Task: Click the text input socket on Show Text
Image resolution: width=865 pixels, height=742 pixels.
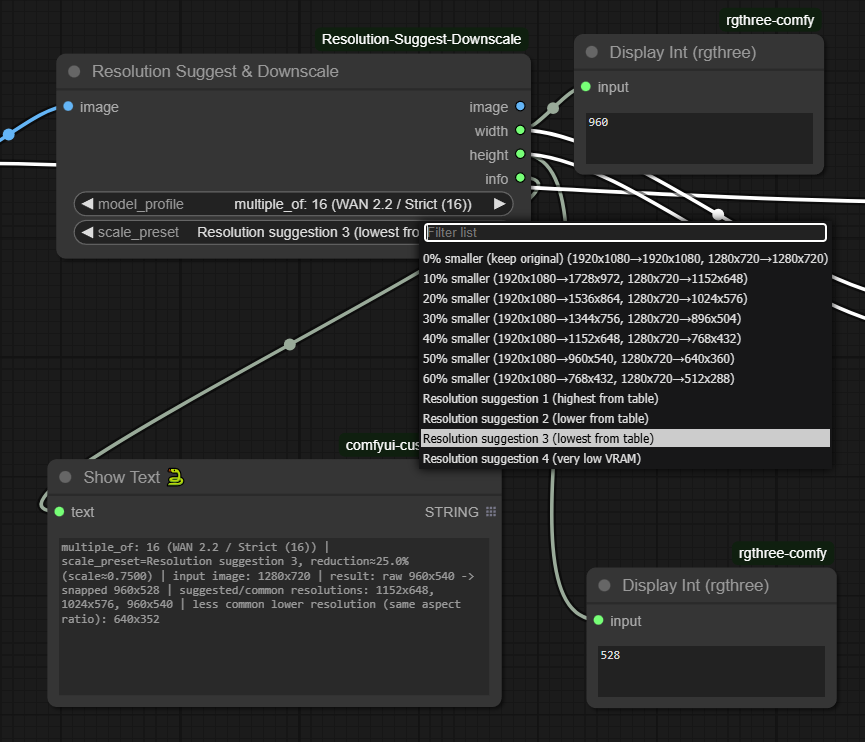Action: click(x=60, y=512)
